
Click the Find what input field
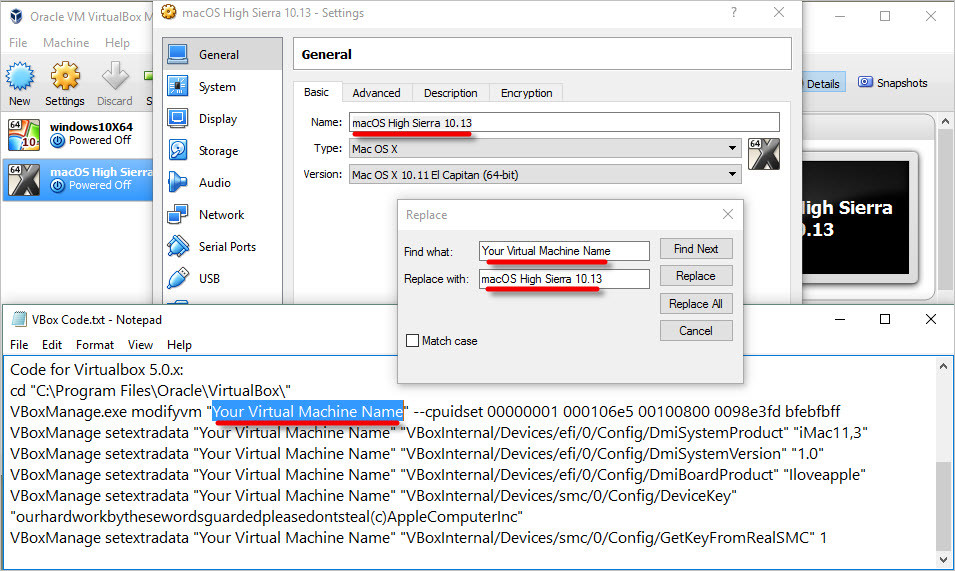[x=564, y=251]
